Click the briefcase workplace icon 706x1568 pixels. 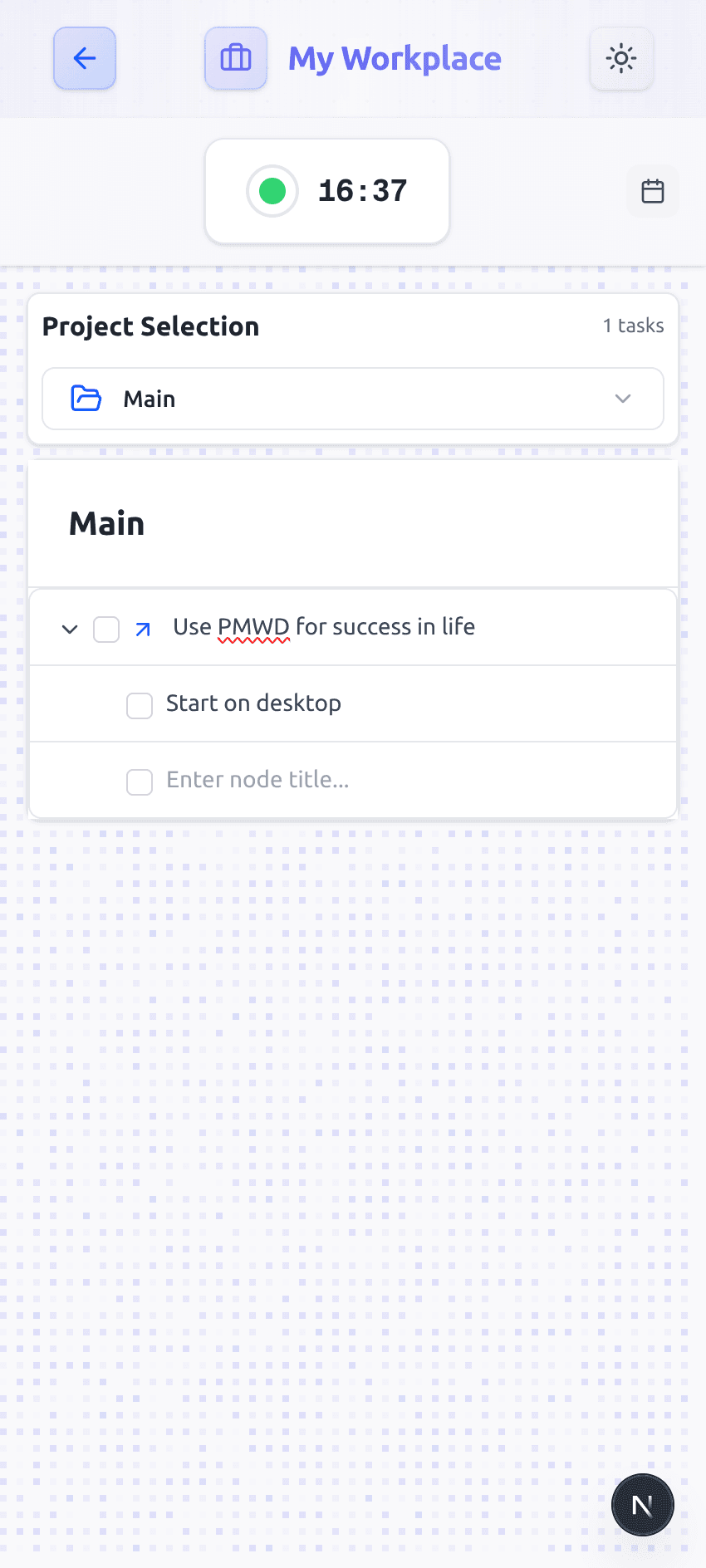click(x=236, y=58)
